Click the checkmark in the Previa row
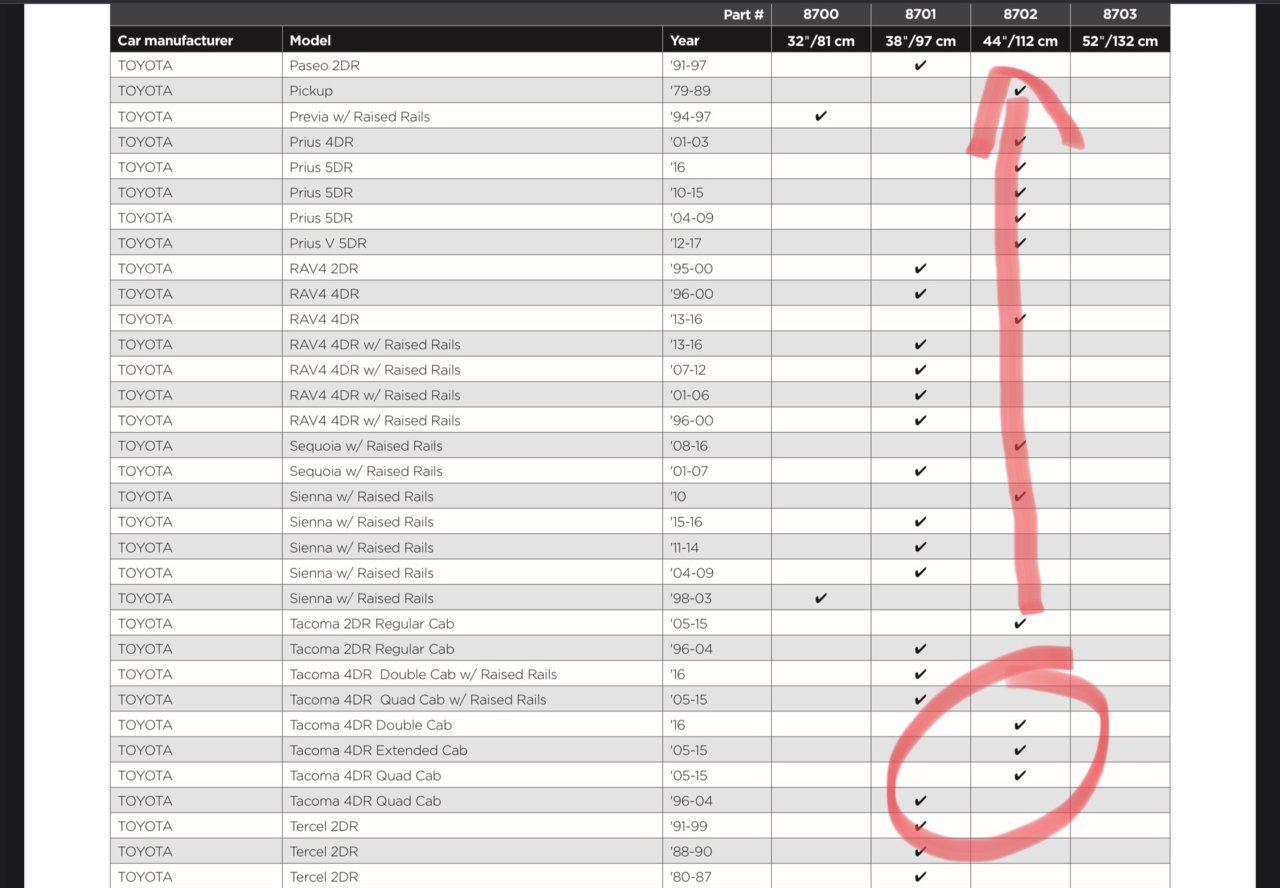The image size is (1280, 888). click(x=821, y=116)
